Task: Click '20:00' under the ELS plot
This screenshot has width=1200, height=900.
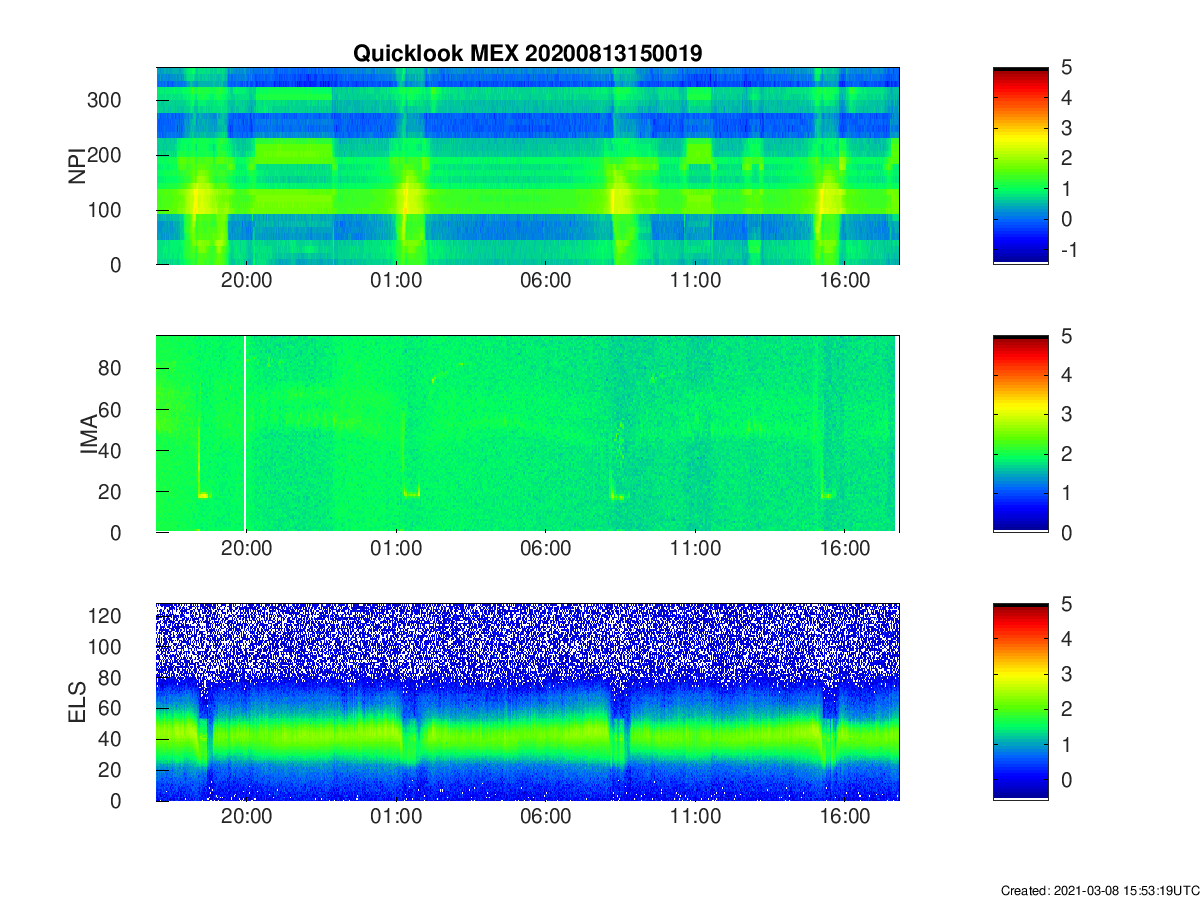Action: click(x=246, y=817)
